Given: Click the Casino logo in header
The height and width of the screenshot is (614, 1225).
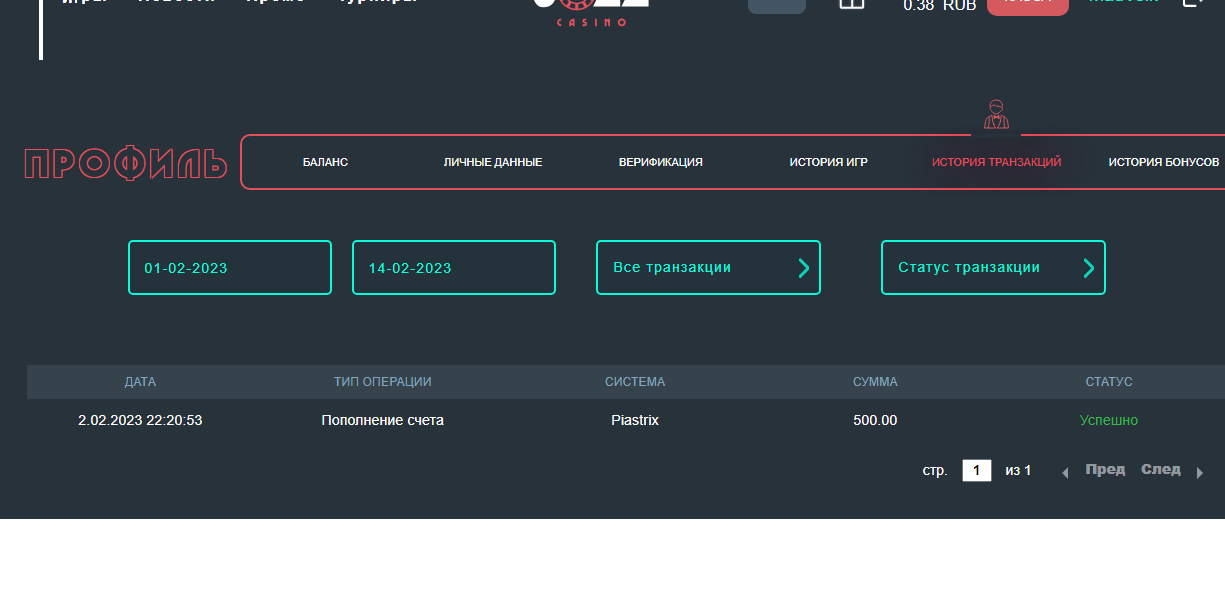Looking at the screenshot, I should pos(591,12).
